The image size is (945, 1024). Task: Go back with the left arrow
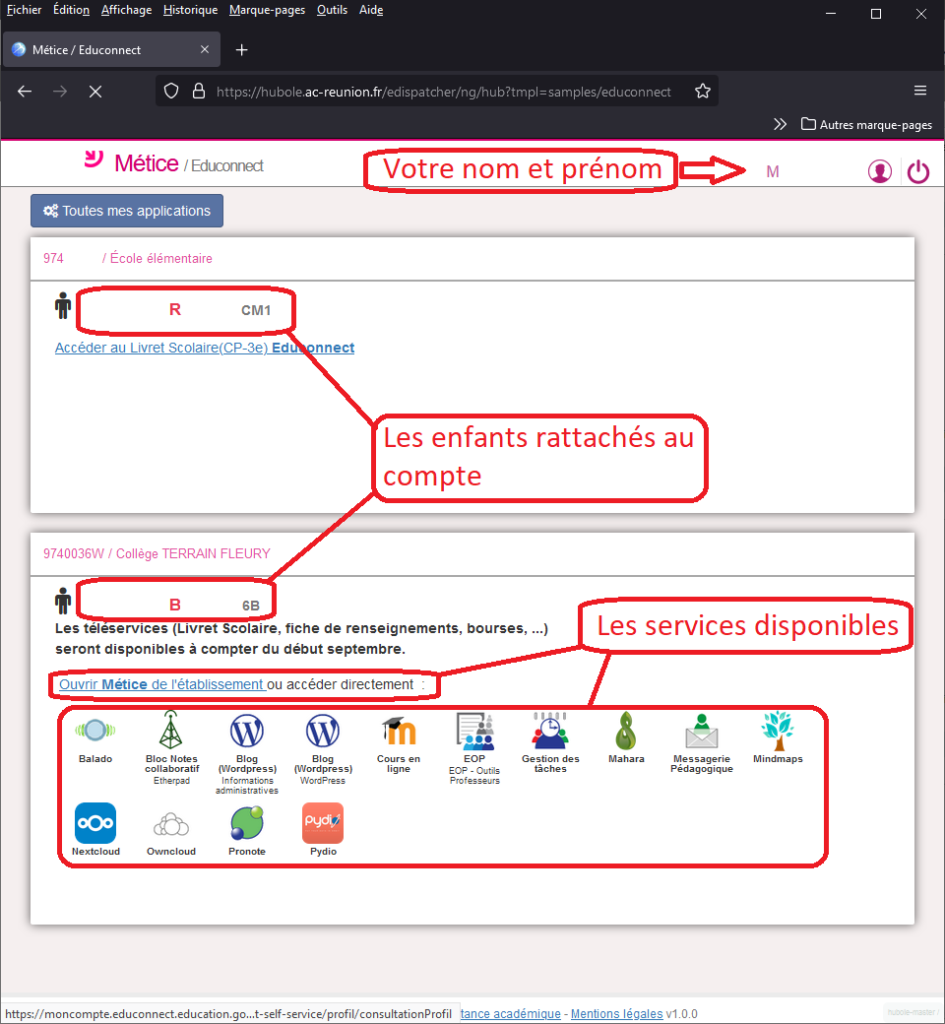click(x=25, y=91)
